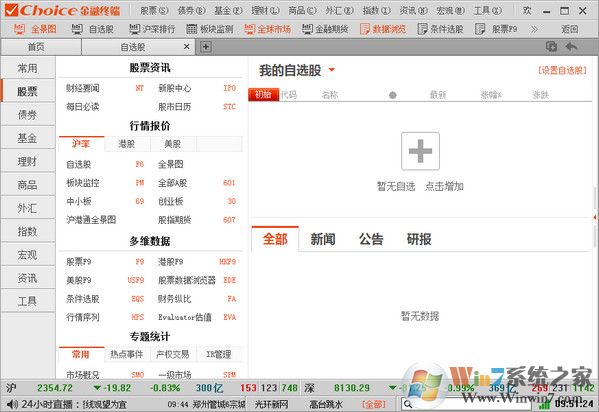Open 沪深排行 in the toolbar

(152, 29)
